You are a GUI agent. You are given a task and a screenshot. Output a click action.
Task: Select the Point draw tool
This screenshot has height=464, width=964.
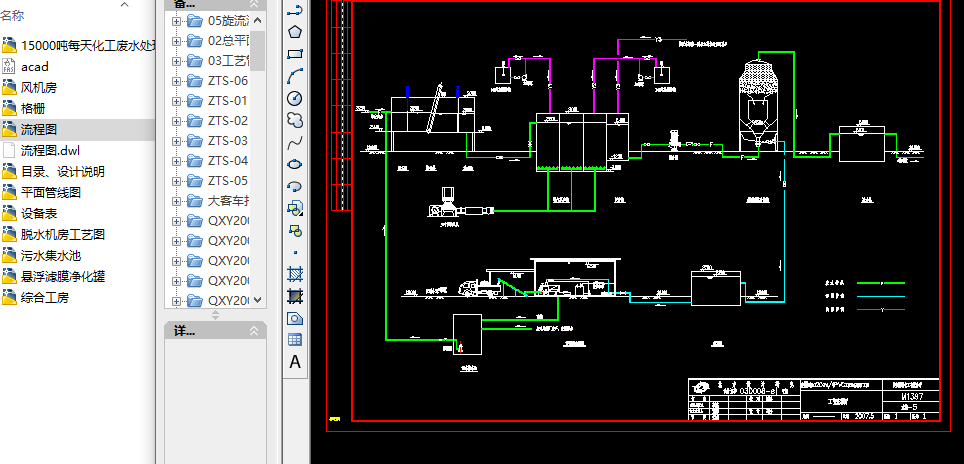(295, 252)
